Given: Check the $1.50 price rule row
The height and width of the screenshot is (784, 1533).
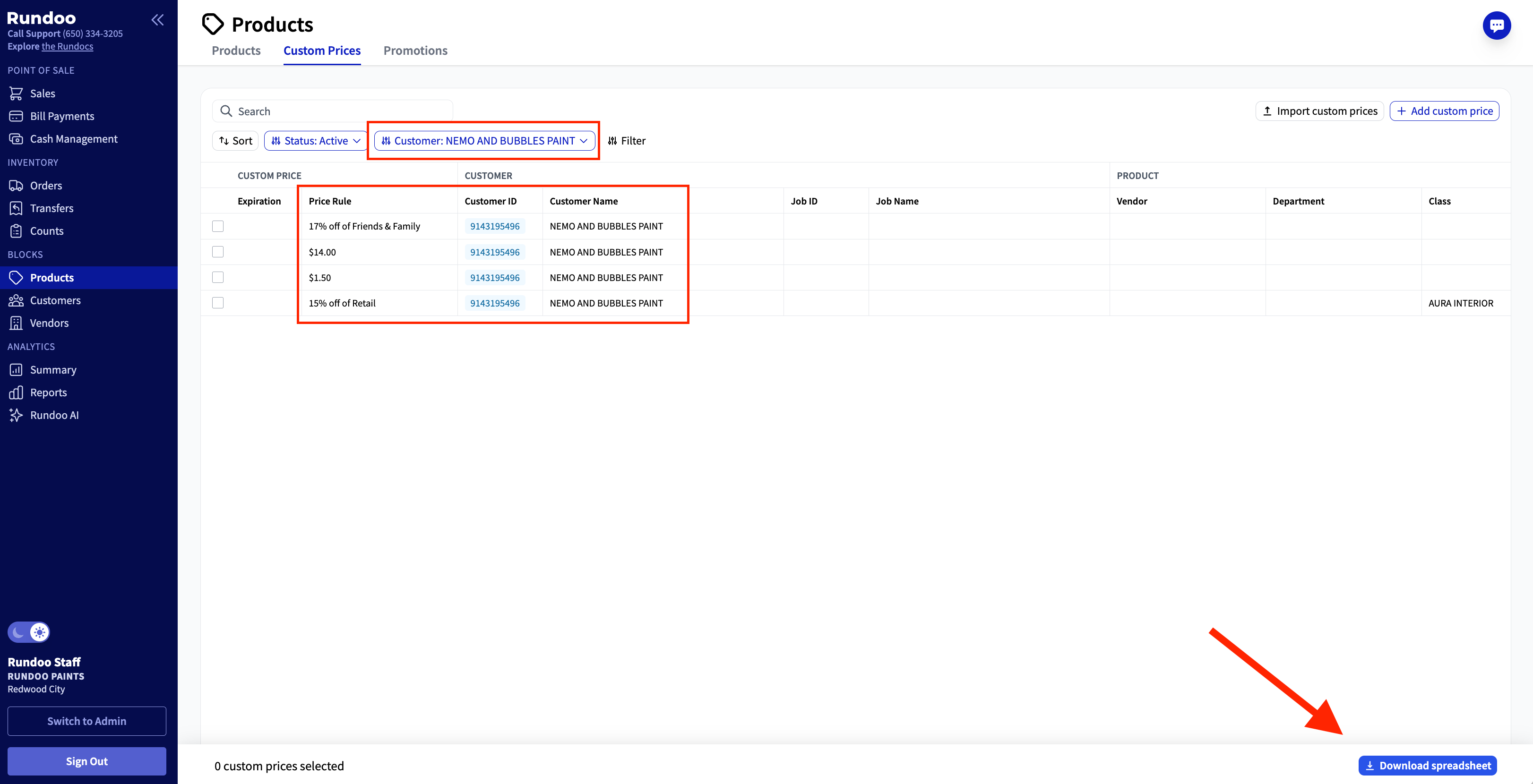Looking at the screenshot, I should coord(218,277).
